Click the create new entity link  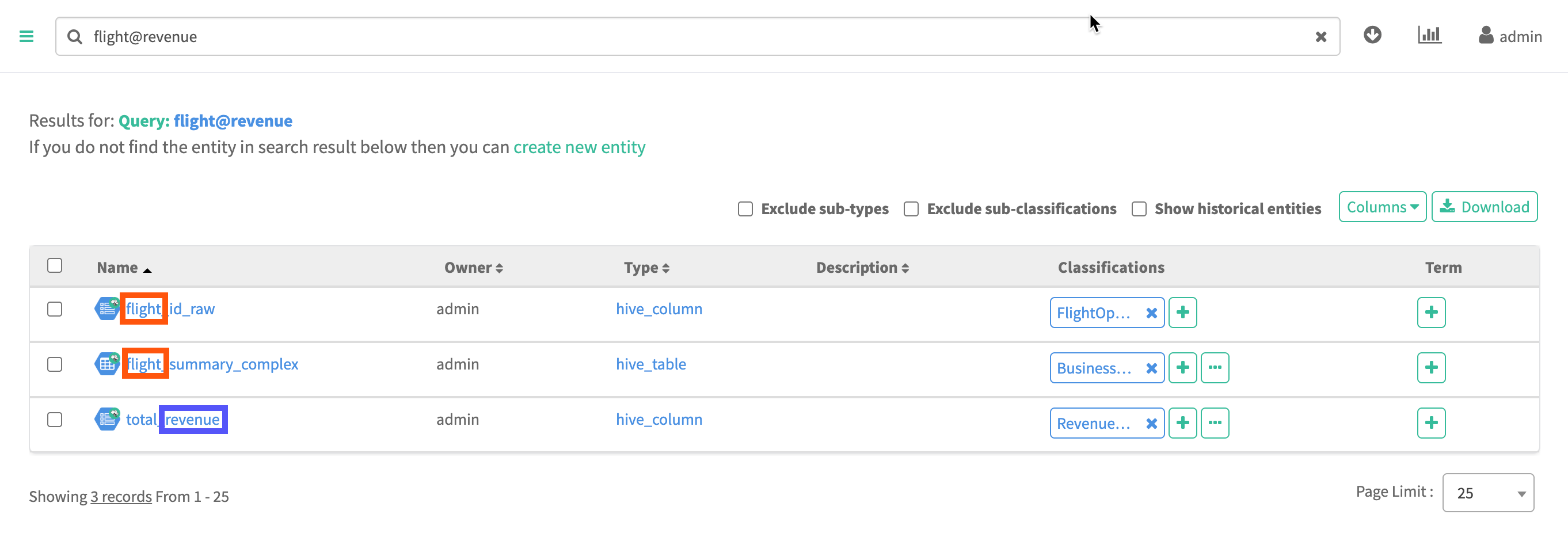(x=579, y=147)
